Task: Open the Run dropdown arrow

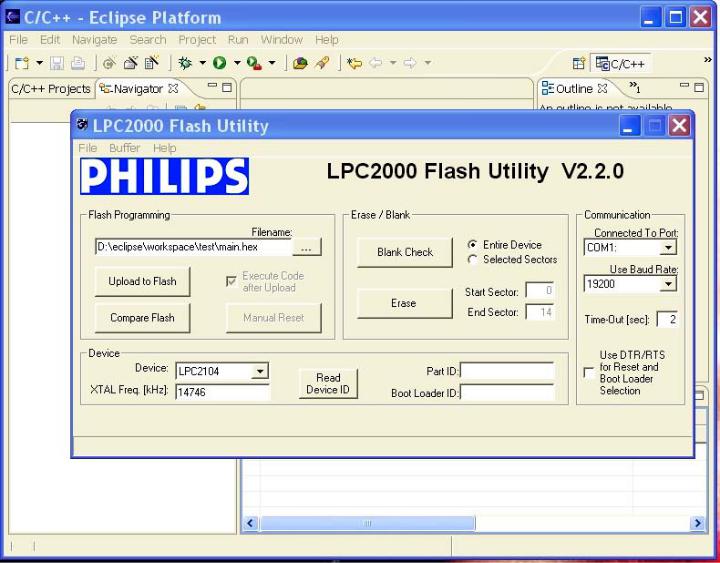Action: [x=237, y=63]
